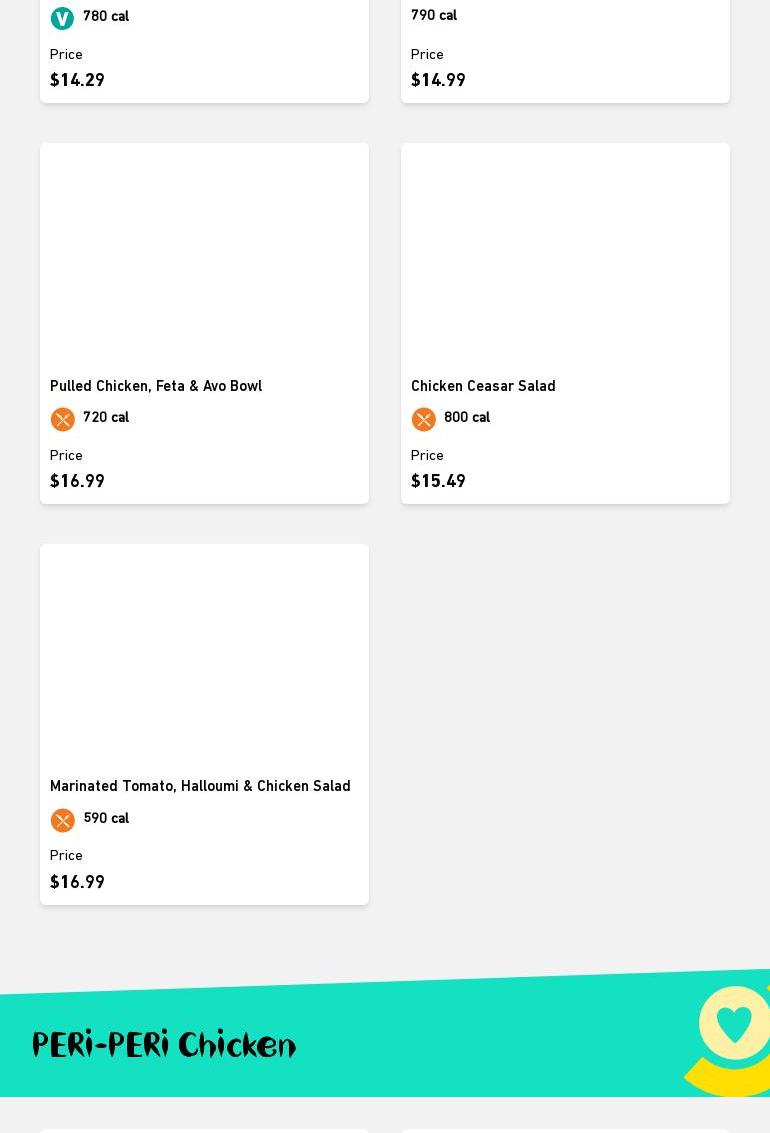770x1133 pixels.
Task: Click the orange icon beside 800 cal
Action: [423, 419]
